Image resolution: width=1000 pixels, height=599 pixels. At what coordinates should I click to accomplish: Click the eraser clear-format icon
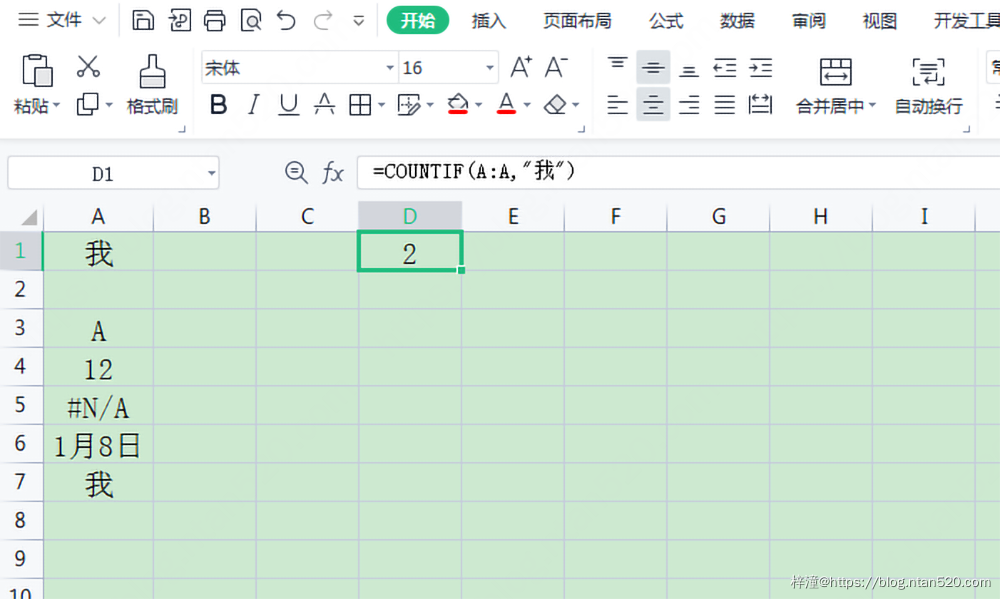click(555, 104)
